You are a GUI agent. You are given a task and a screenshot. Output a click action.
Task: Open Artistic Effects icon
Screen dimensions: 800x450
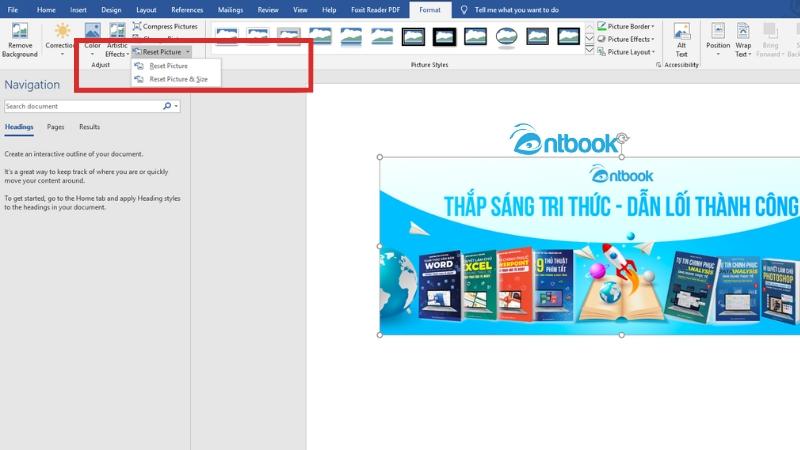click(117, 31)
